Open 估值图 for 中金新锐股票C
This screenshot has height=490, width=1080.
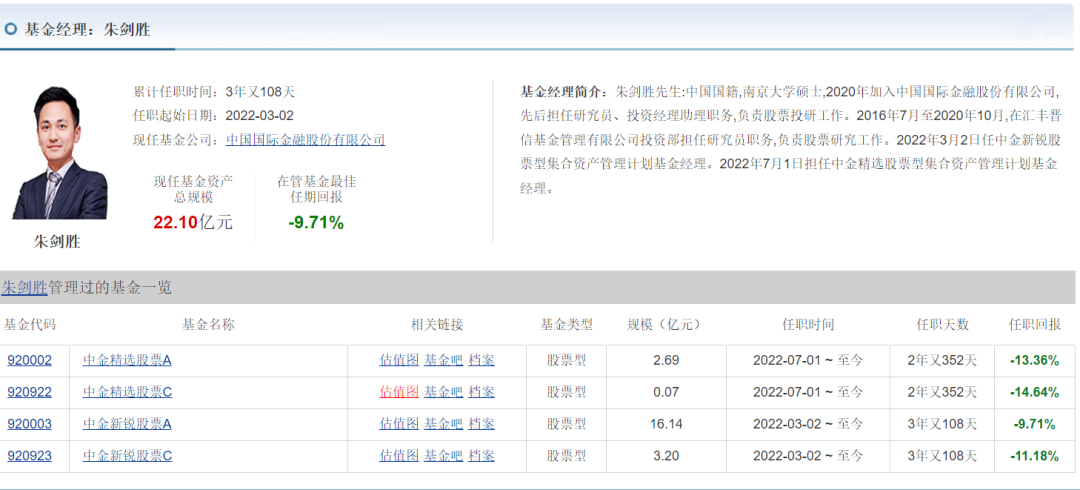click(x=399, y=456)
